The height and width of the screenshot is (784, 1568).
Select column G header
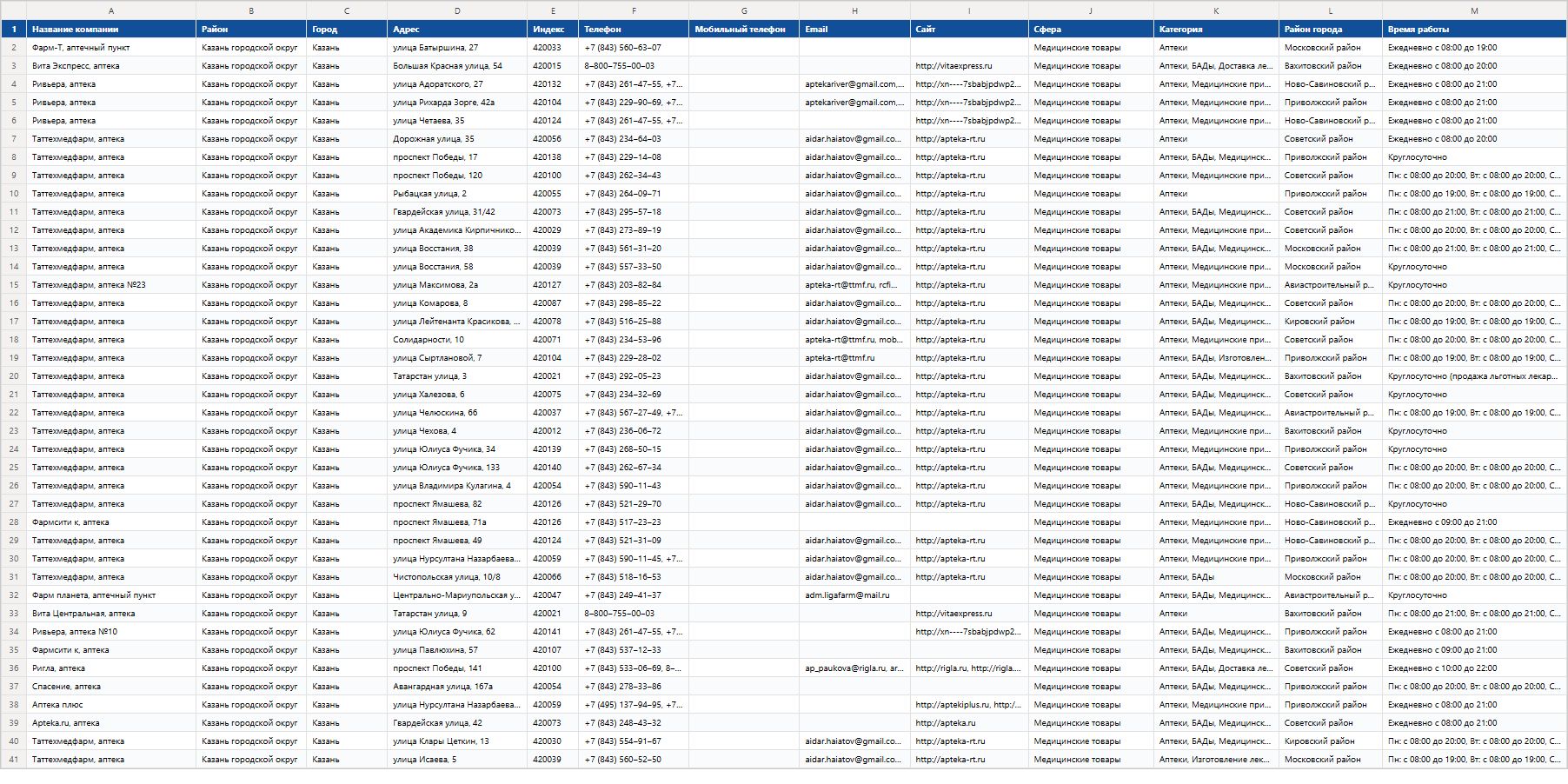coord(744,10)
